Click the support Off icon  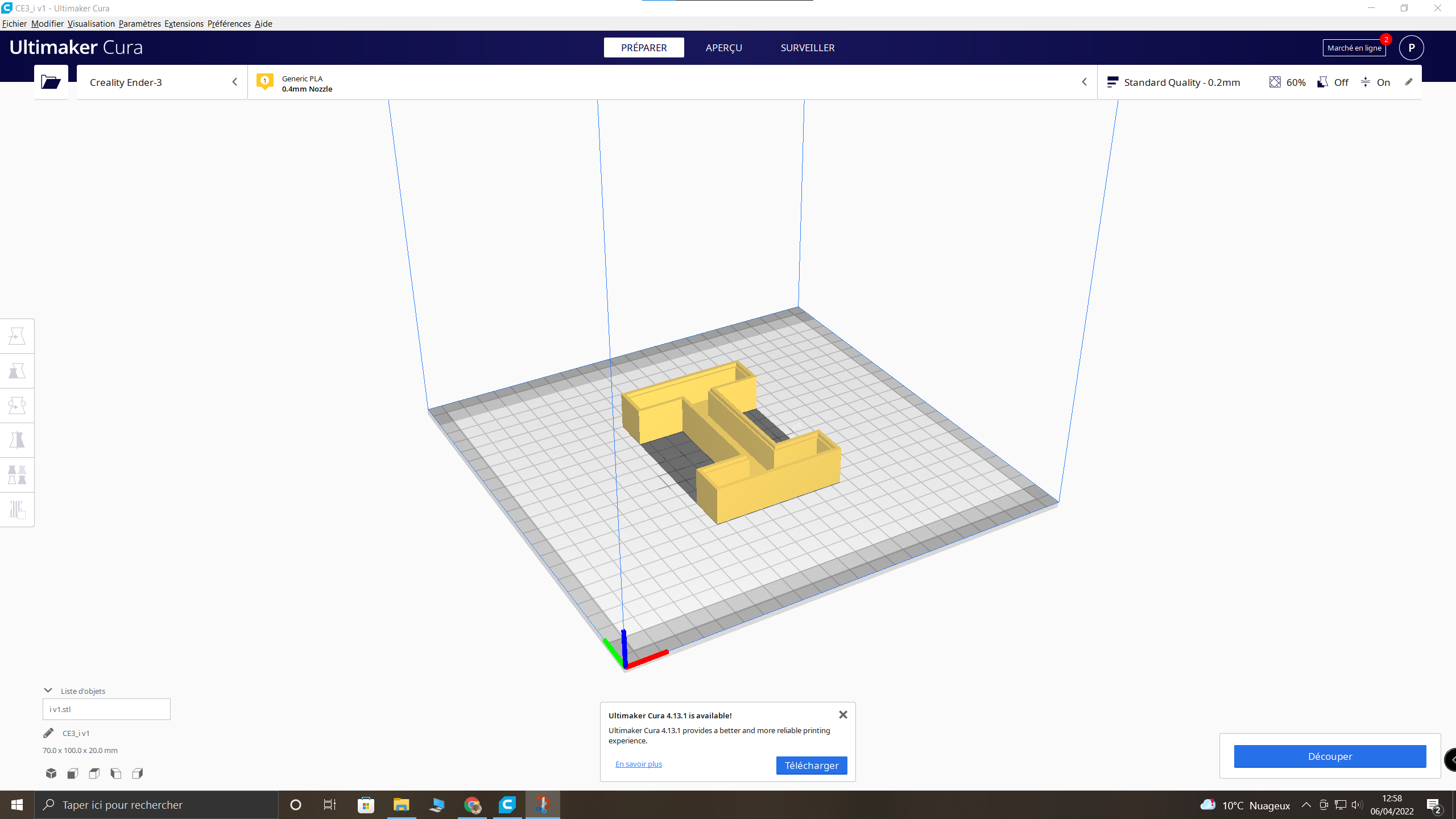click(1323, 82)
